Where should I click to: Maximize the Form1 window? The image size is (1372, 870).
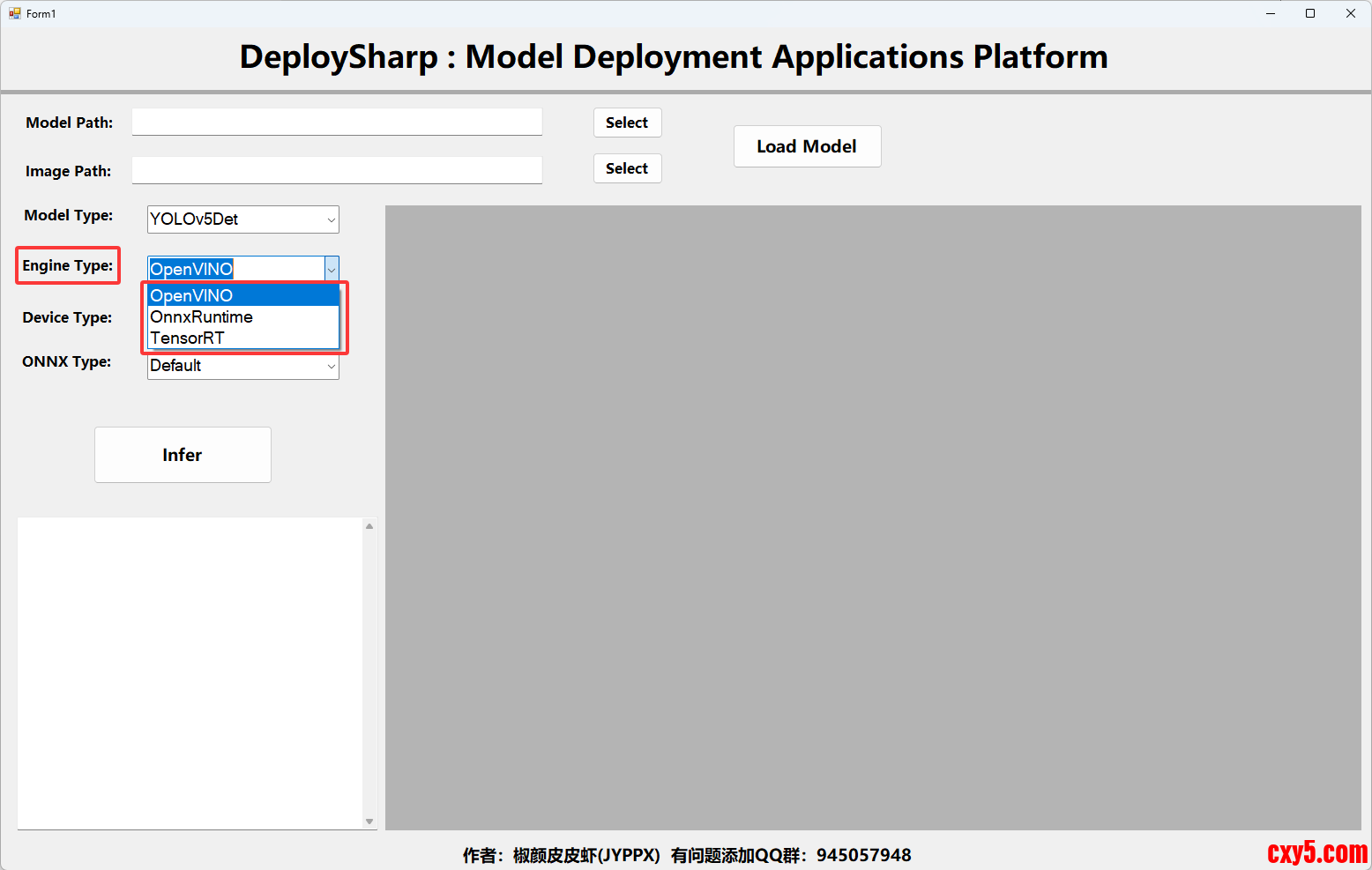(1310, 13)
